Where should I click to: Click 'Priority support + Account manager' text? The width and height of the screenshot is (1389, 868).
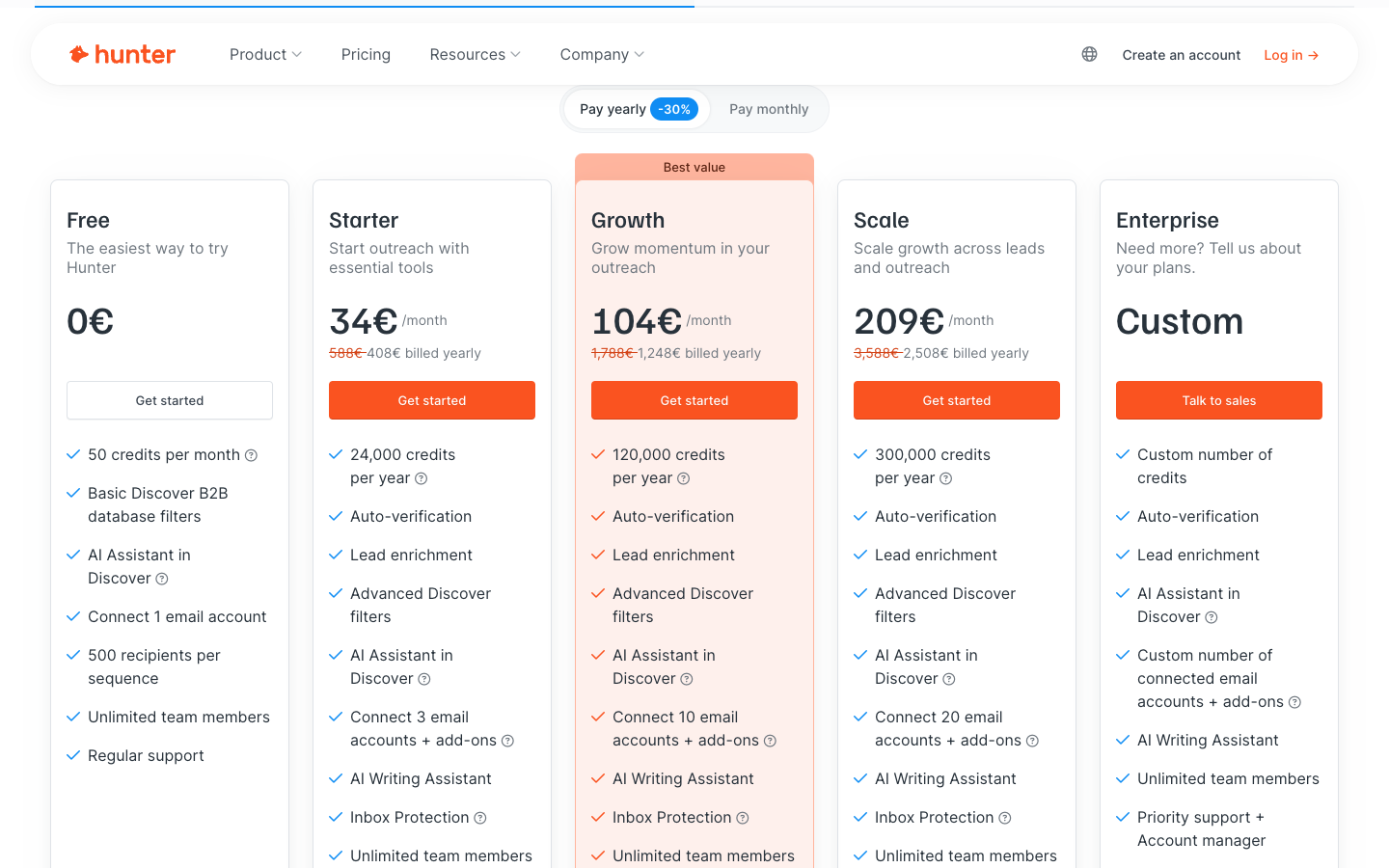pyautogui.click(x=1201, y=829)
